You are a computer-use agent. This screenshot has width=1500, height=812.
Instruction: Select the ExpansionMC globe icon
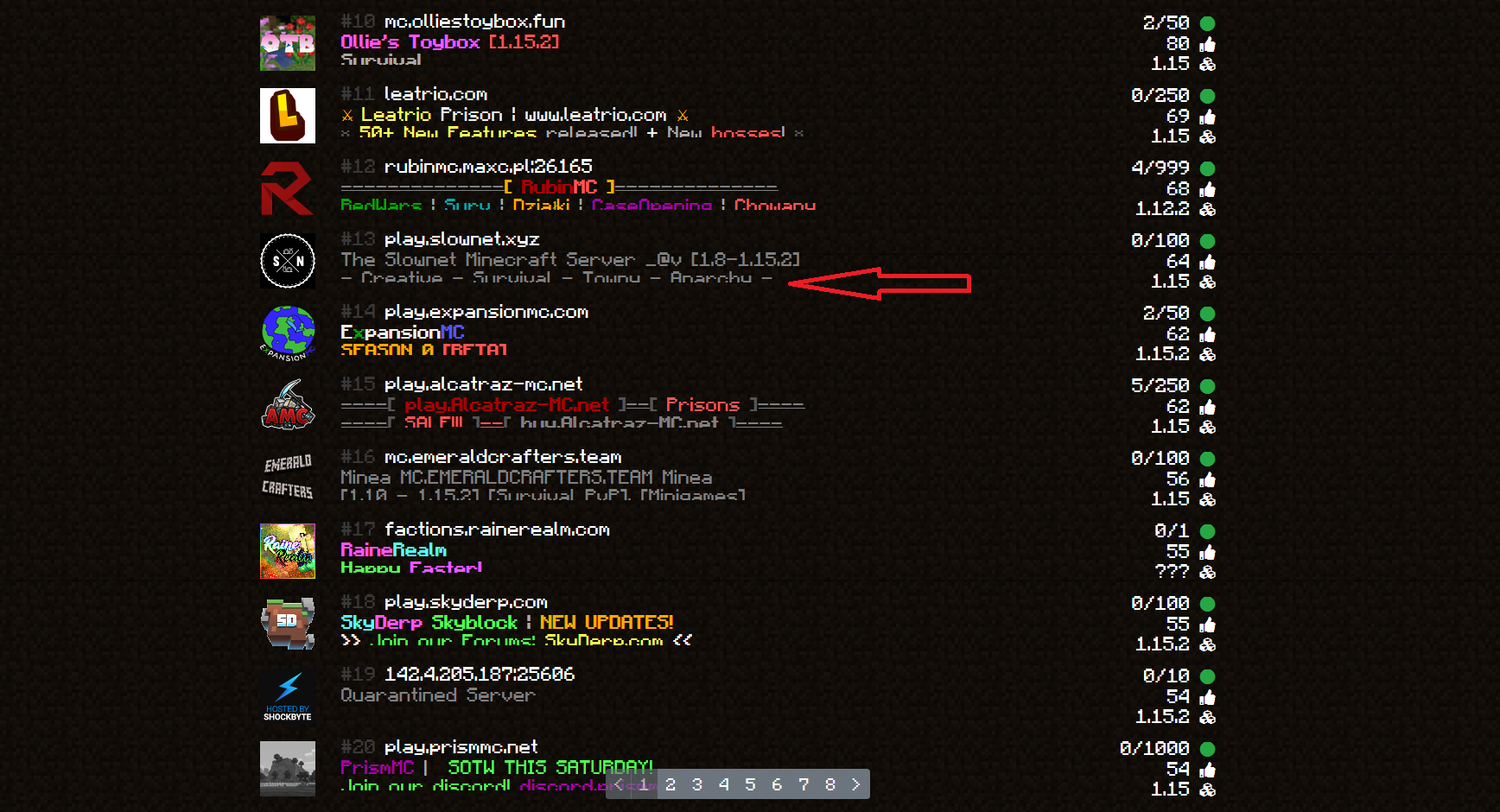(x=288, y=333)
